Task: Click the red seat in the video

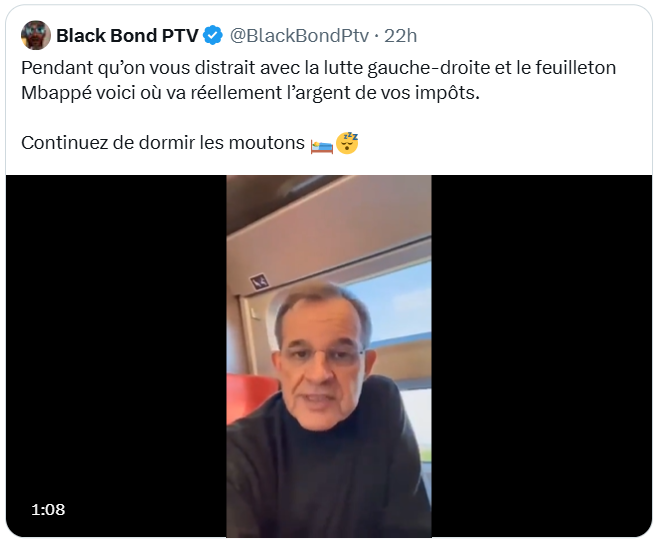Action: (250, 397)
